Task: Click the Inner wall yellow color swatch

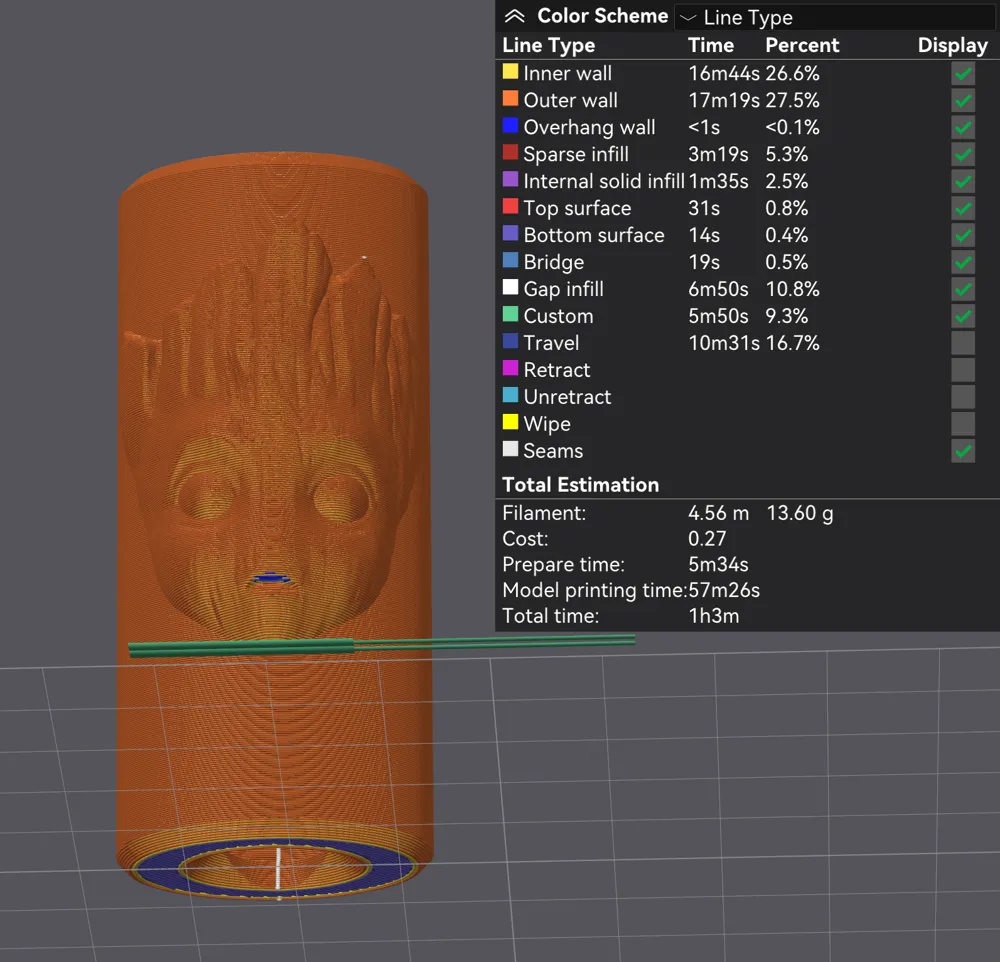Action: tap(510, 72)
